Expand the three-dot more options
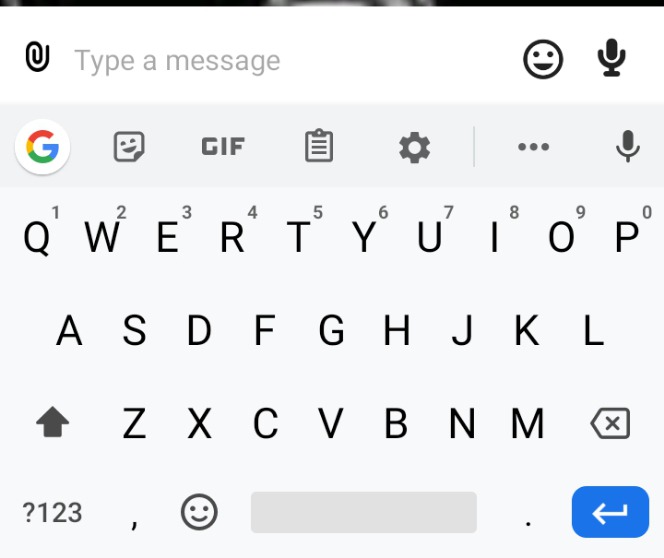 coord(534,147)
